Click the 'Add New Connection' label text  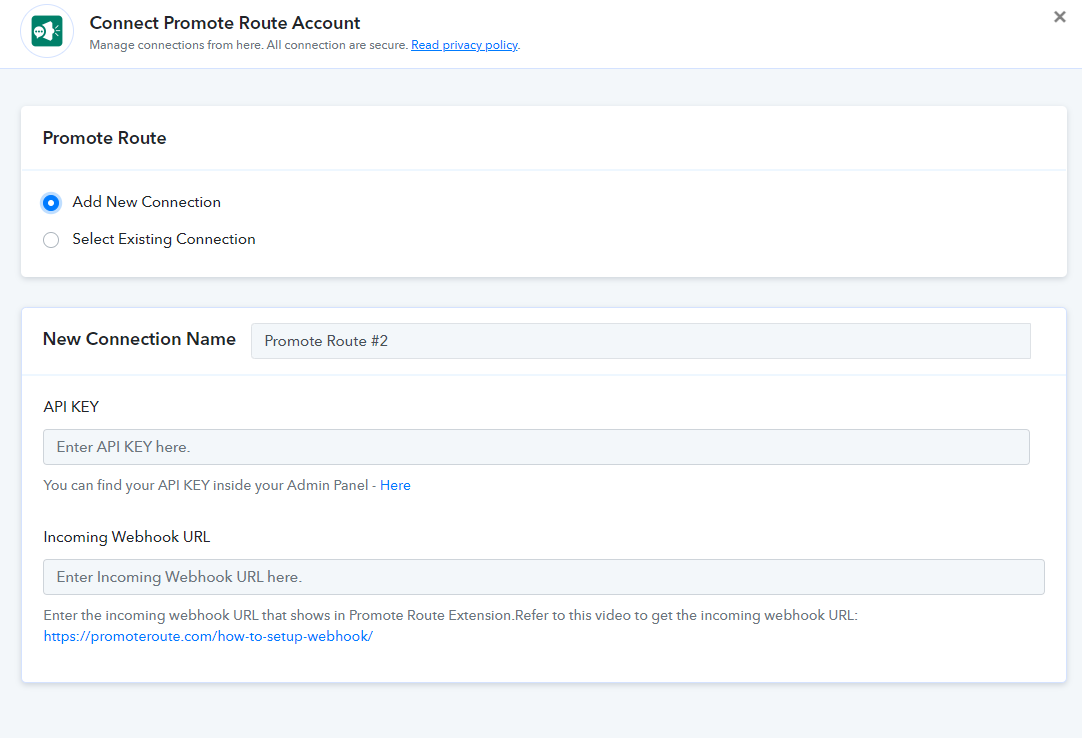click(x=146, y=202)
